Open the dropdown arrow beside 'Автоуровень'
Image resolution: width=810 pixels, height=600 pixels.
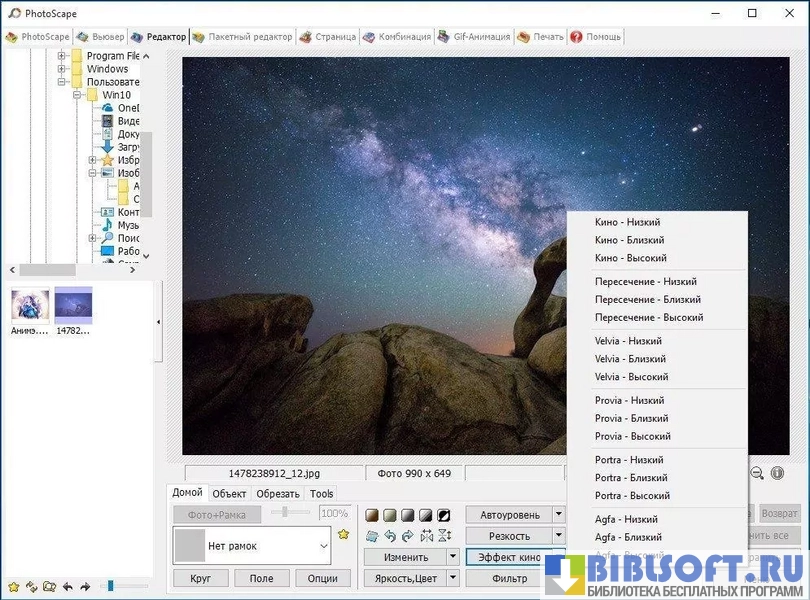click(559, 515)
